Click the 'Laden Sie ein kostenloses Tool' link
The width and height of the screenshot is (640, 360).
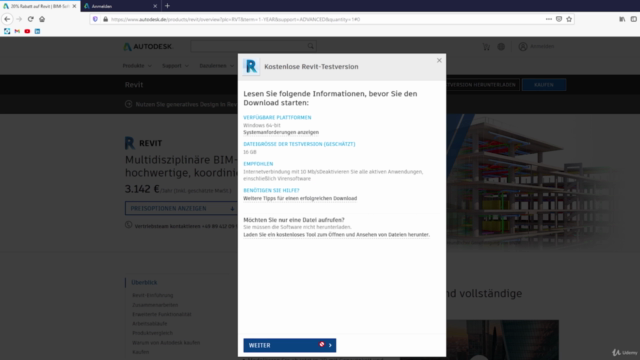336,235
